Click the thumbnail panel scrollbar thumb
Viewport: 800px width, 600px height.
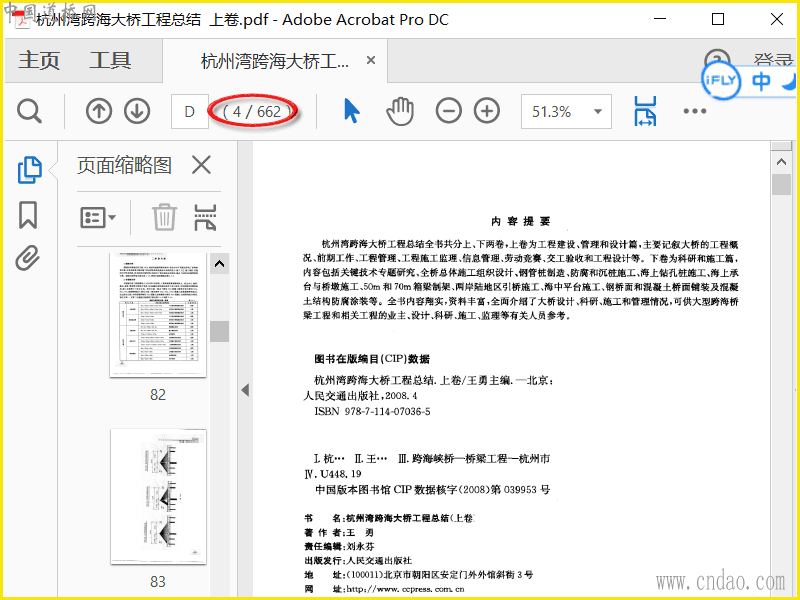tap(219, 332)
